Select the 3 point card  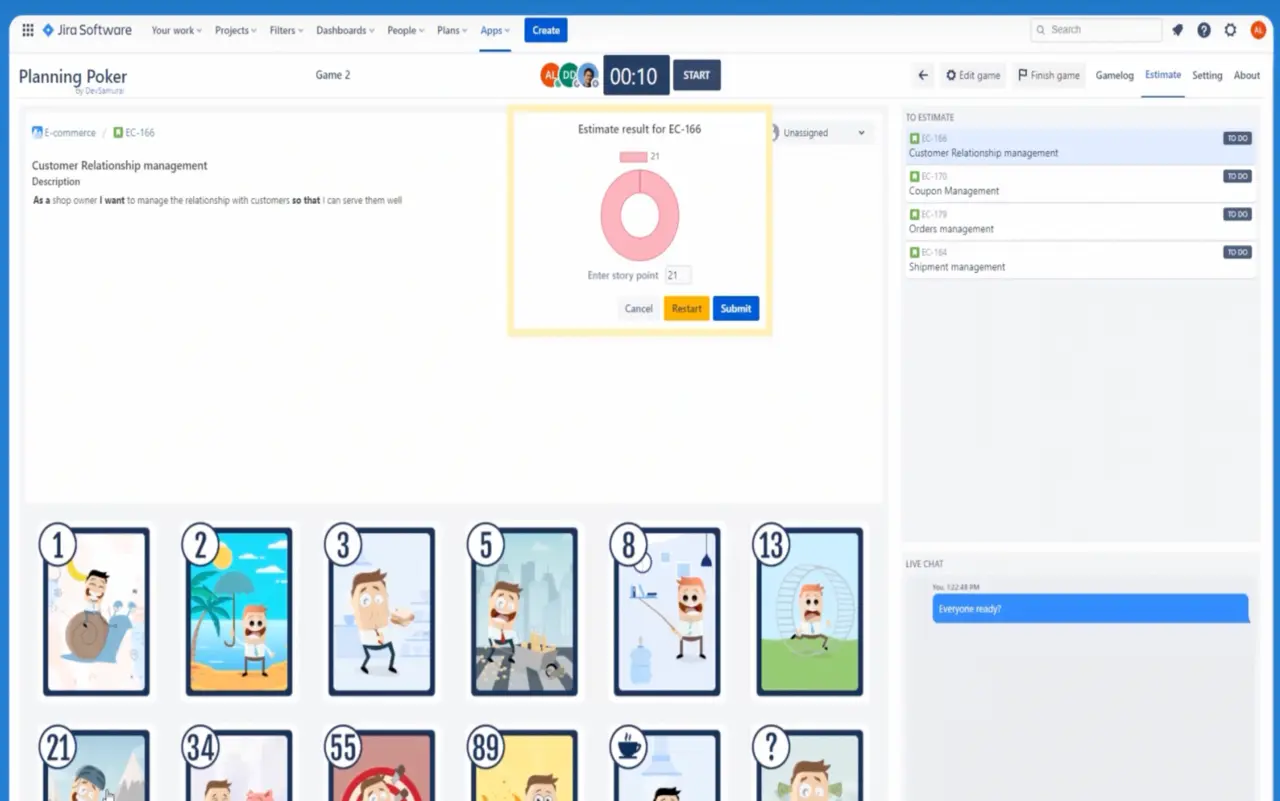pos(381,612)
